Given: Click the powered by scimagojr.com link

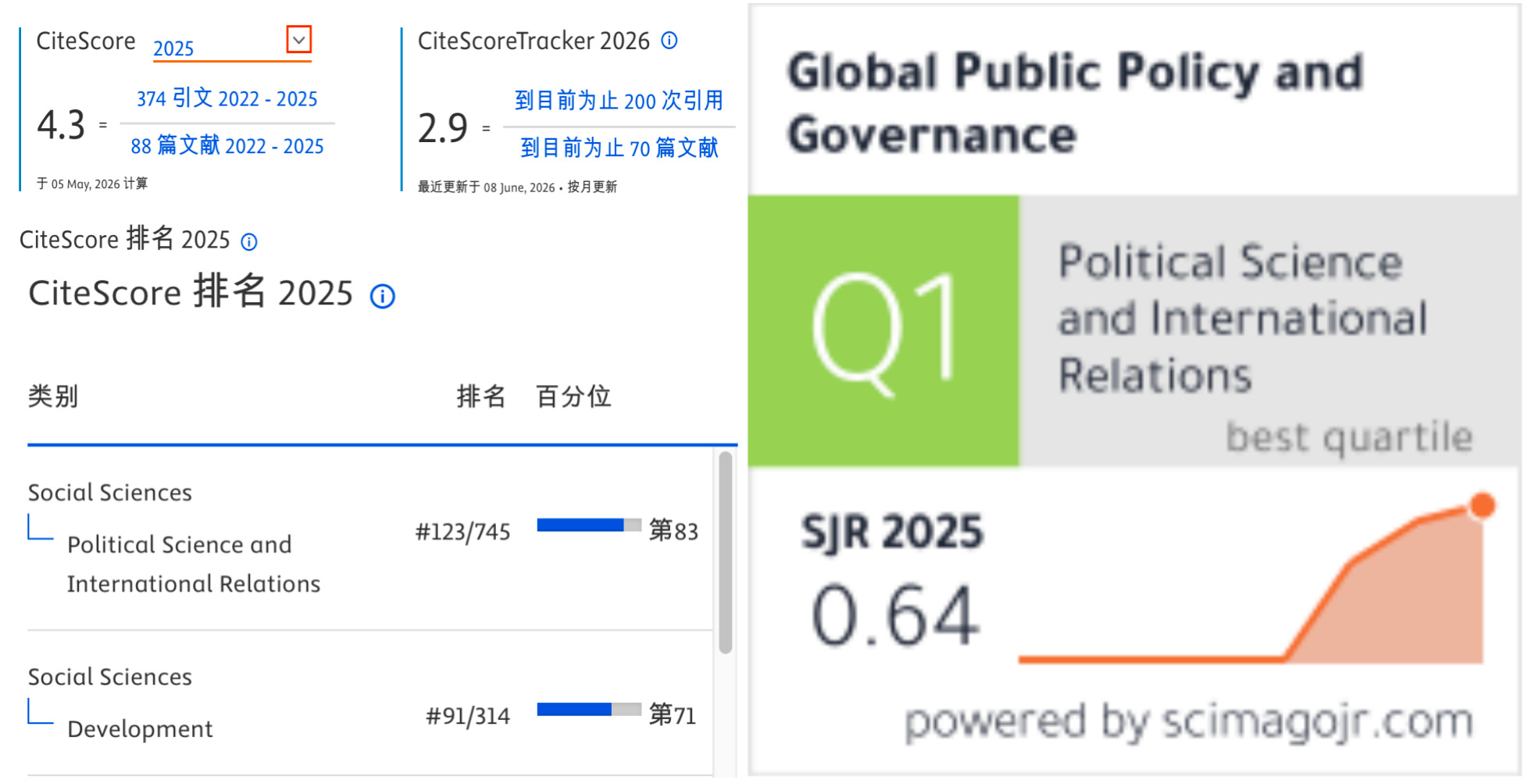Looking at the screenshot, I should (x=1189, y=722).
